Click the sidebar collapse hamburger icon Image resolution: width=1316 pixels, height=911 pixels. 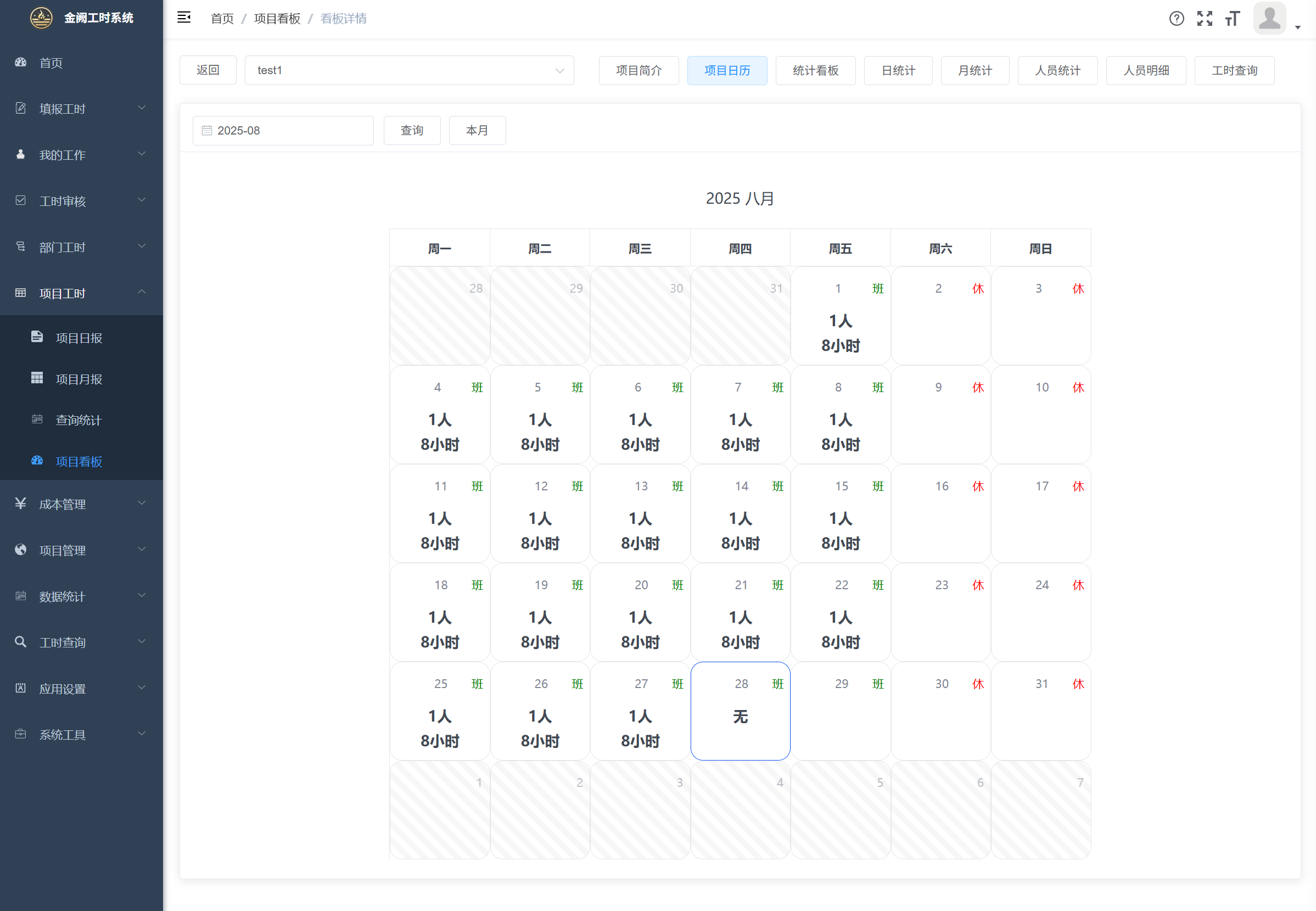[184, 18]
